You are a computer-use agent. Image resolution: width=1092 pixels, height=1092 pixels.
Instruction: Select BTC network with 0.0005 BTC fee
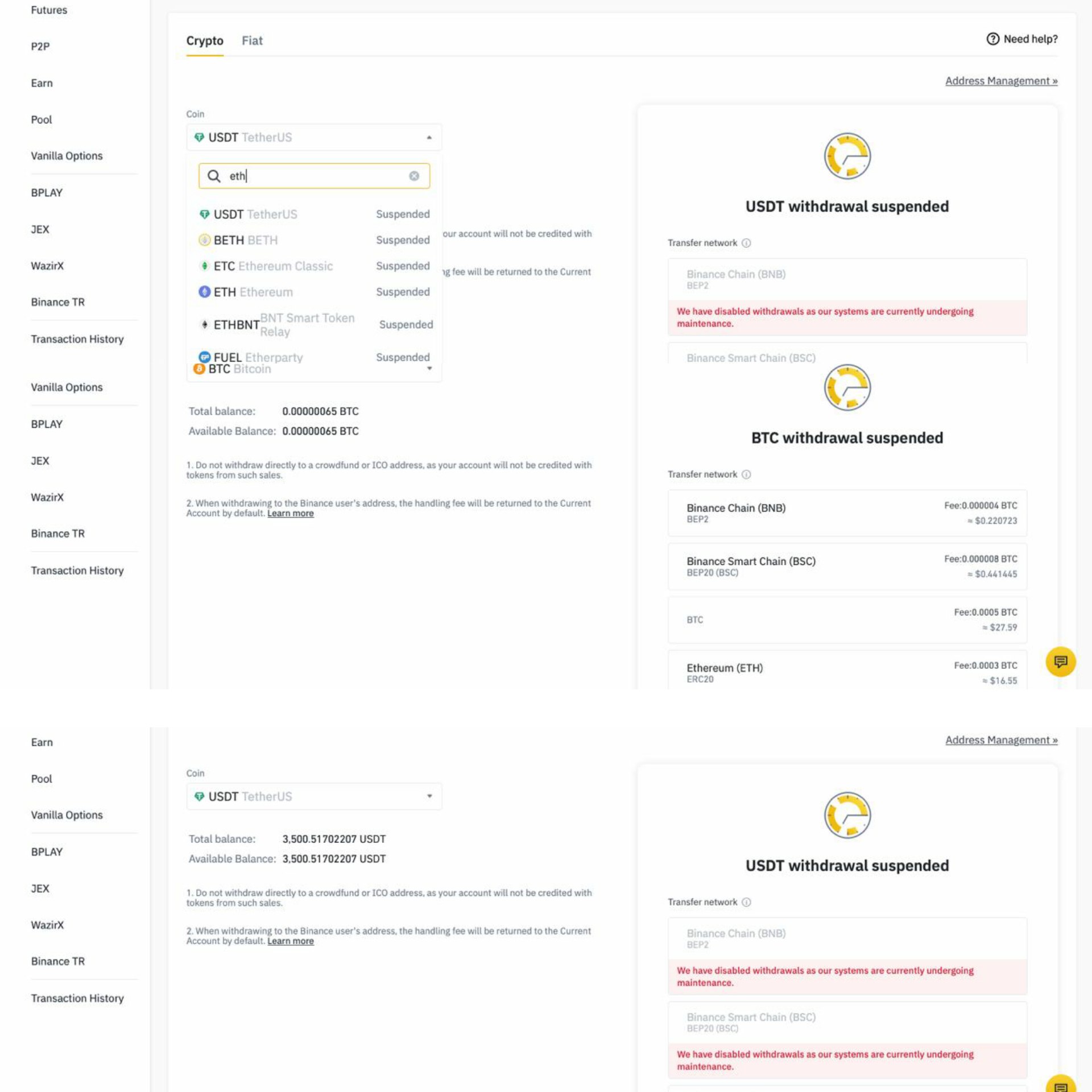(847, 619)
